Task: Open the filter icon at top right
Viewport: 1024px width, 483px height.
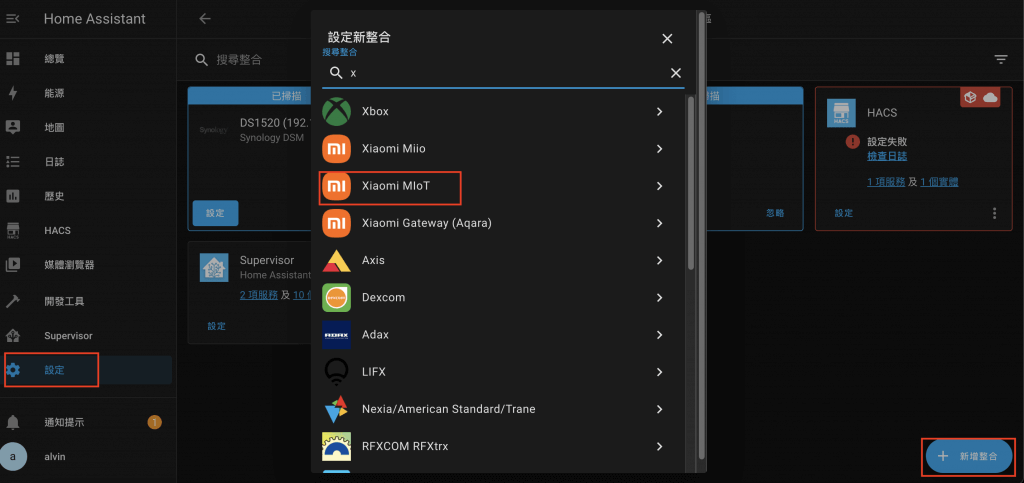Action: tap(1000, 59)
